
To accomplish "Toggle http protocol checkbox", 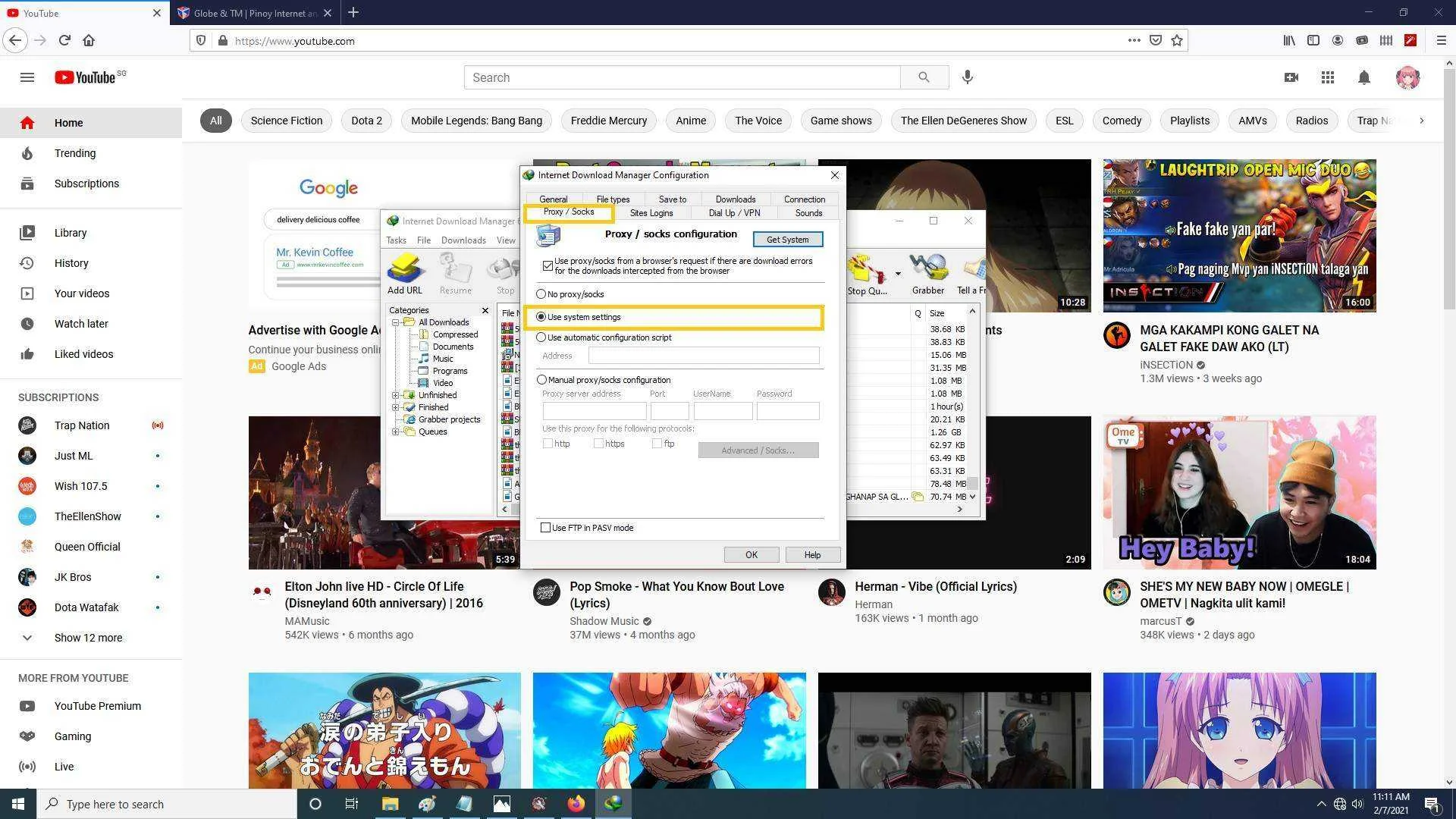I will coord(548,444).
